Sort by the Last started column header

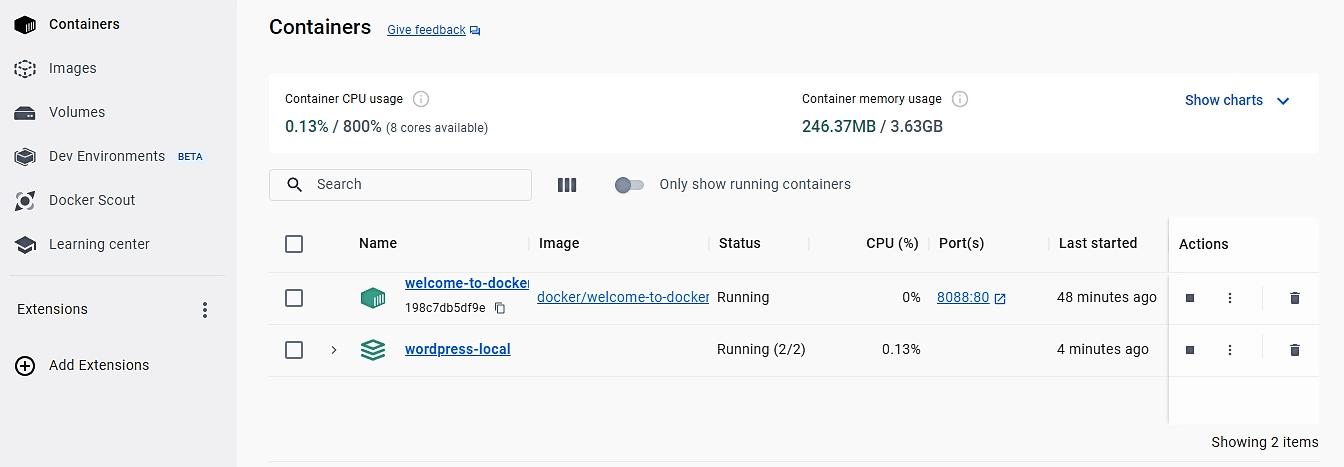[x=1098, y=243]
